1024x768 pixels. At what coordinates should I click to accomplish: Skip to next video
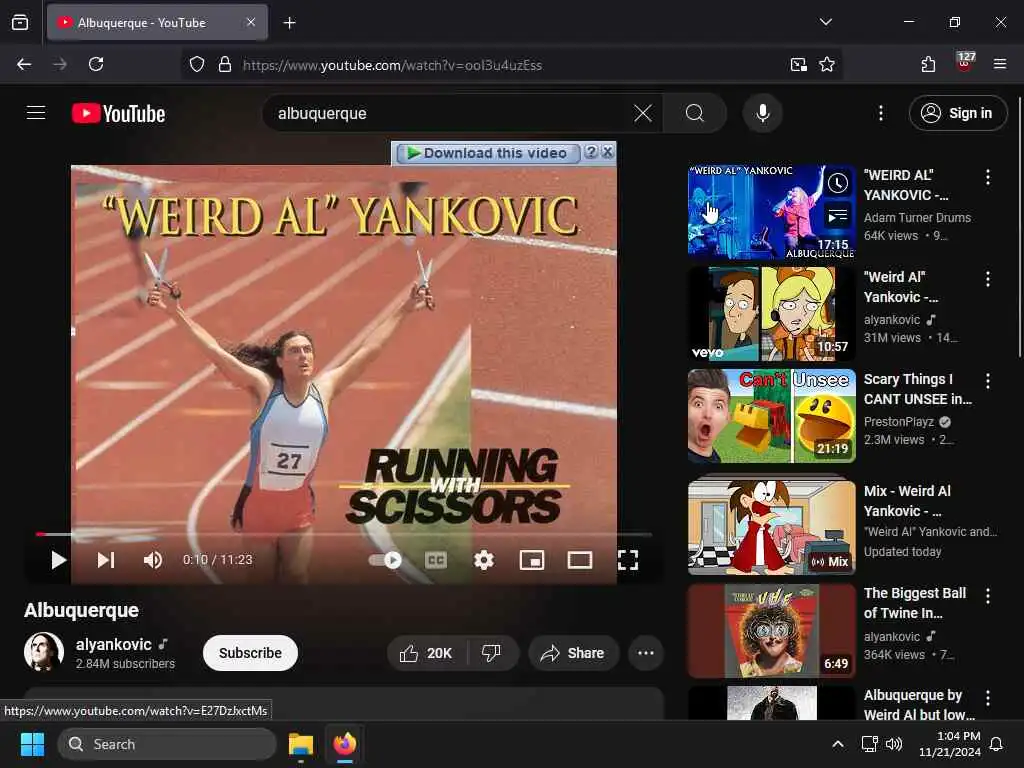pyautogui.click(x=106, y=560)
